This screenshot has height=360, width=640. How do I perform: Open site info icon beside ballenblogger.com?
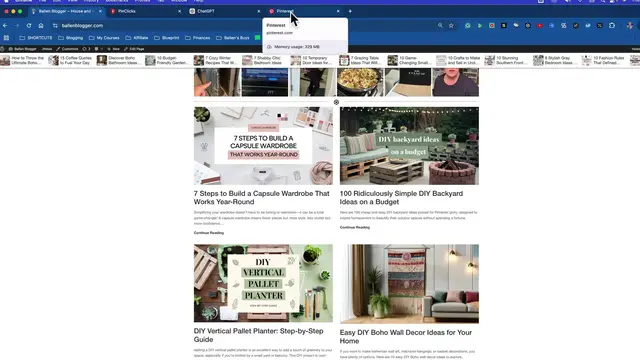point(55,25)
